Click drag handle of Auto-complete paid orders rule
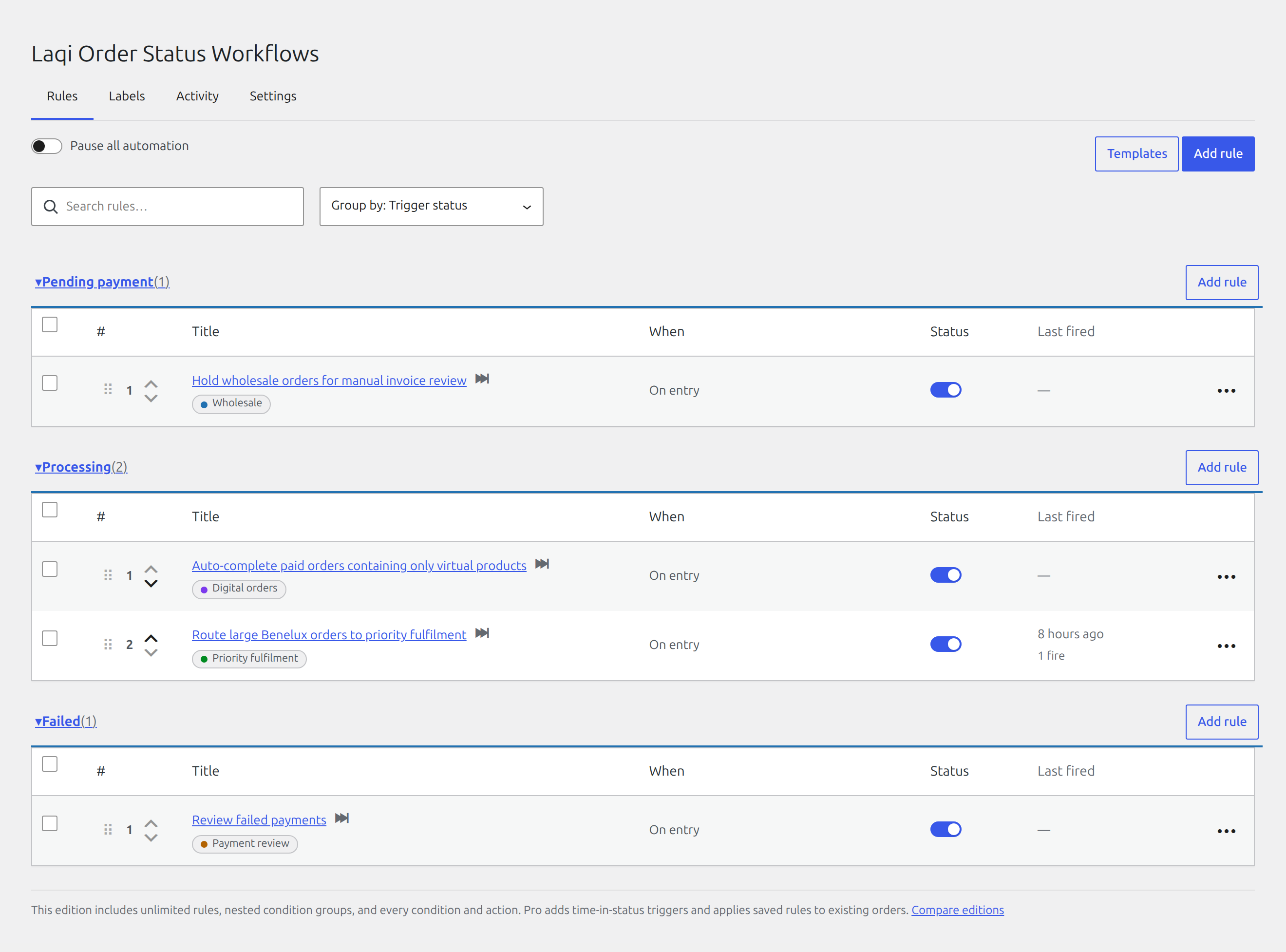Screen dimensions: 1286x952 coord(108,574)
